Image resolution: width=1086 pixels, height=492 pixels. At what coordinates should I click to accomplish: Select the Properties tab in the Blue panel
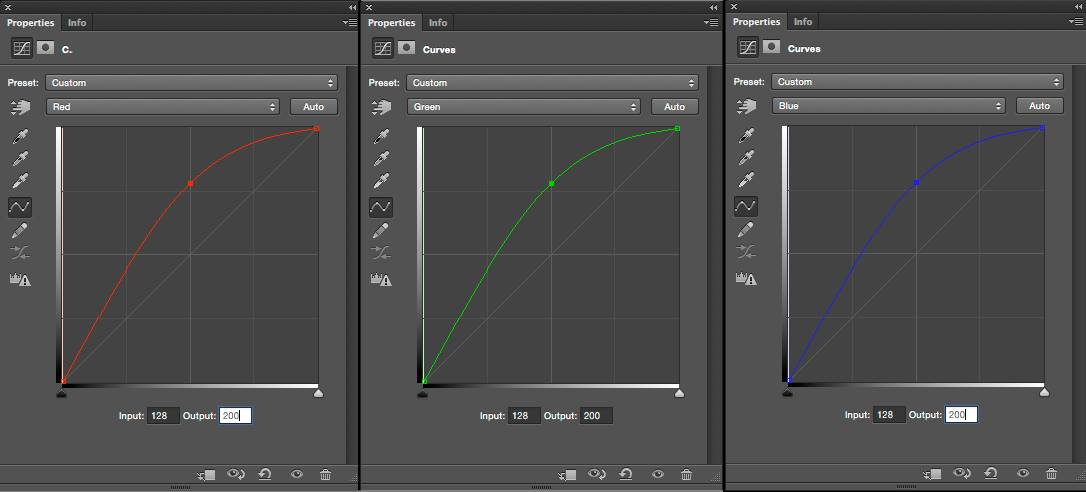click(x=756, y=22)
